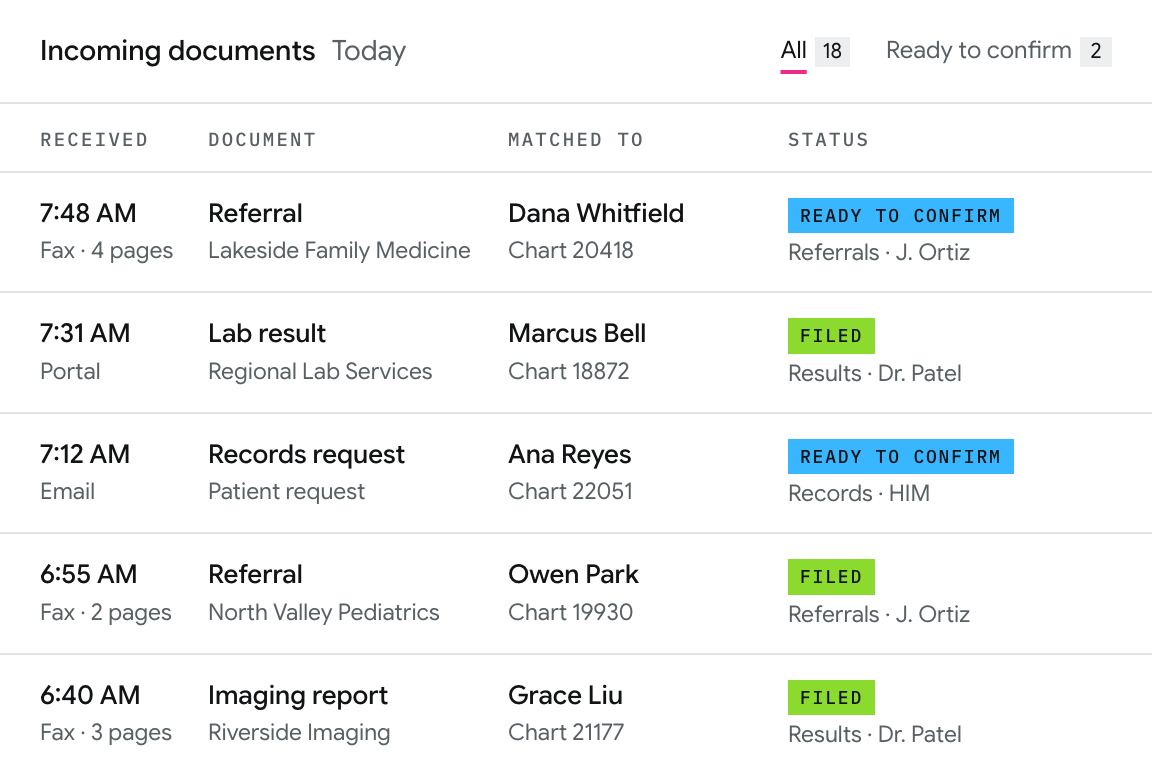Image resolution: width=1152 pixels, height=768 pixels.
Task: Click Ready to Confirm badge for Dana Whitfield
Action: coord(901,215)
